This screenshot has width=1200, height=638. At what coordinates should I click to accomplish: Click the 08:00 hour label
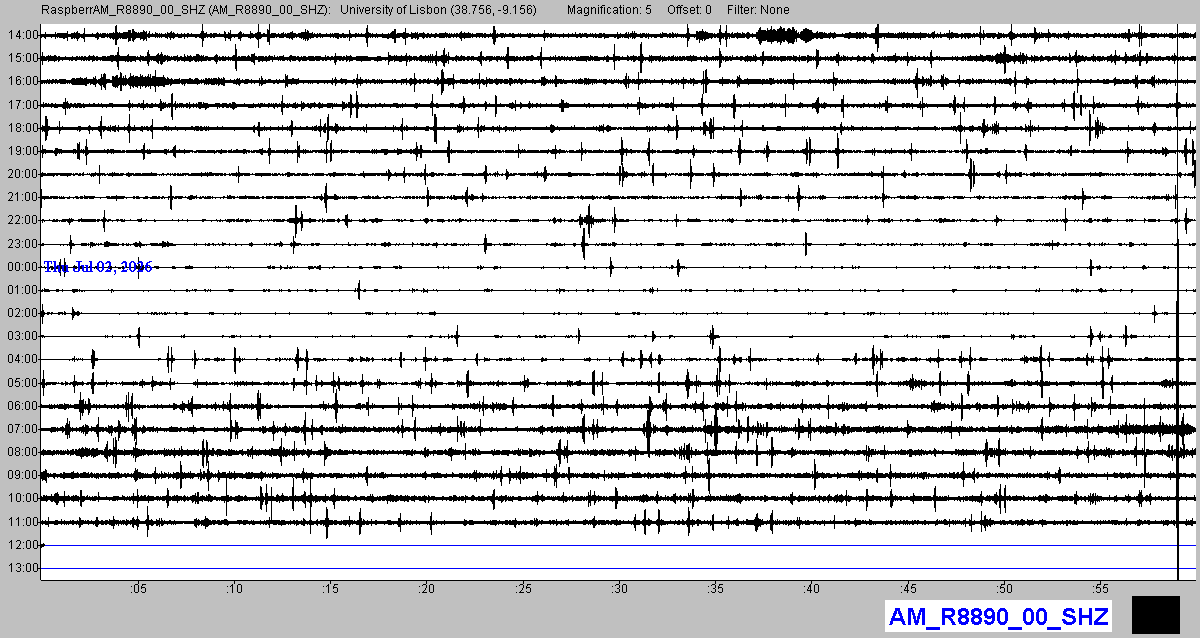tap(22, 452)
